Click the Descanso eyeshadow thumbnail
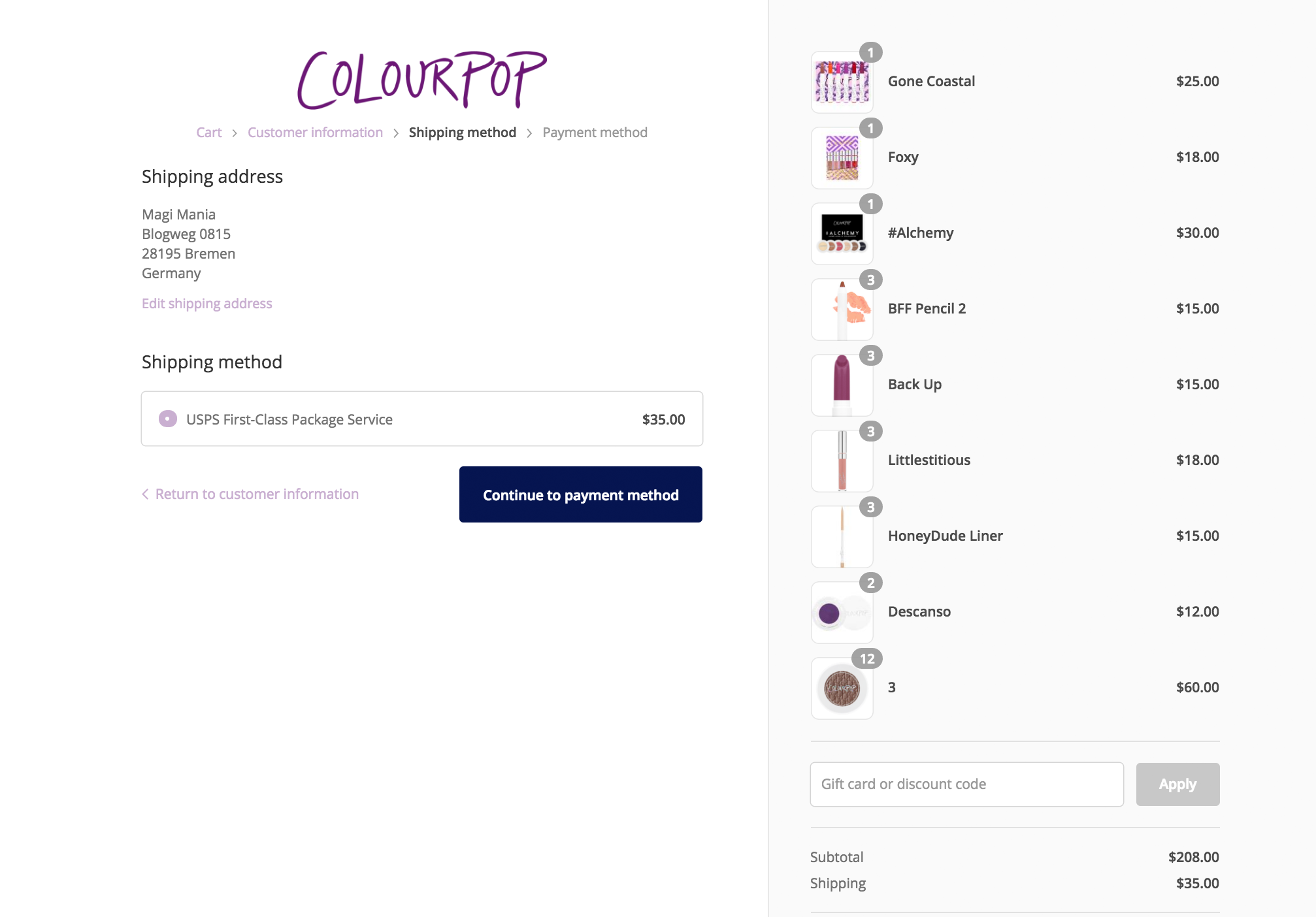Viewport: 1316px width, 917px height. click(842, 613)
